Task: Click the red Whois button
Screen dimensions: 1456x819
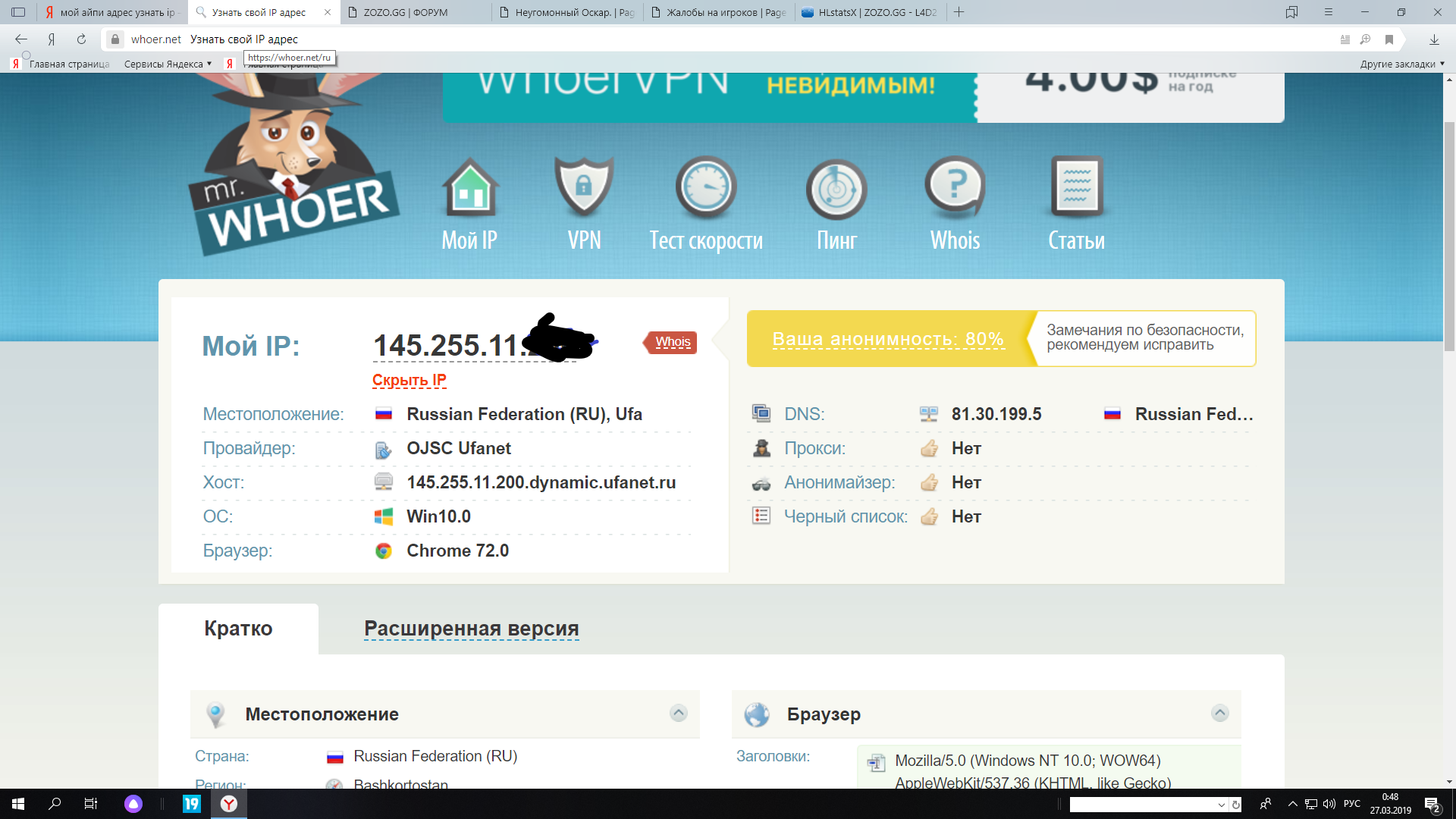Action: click(672, 342)
